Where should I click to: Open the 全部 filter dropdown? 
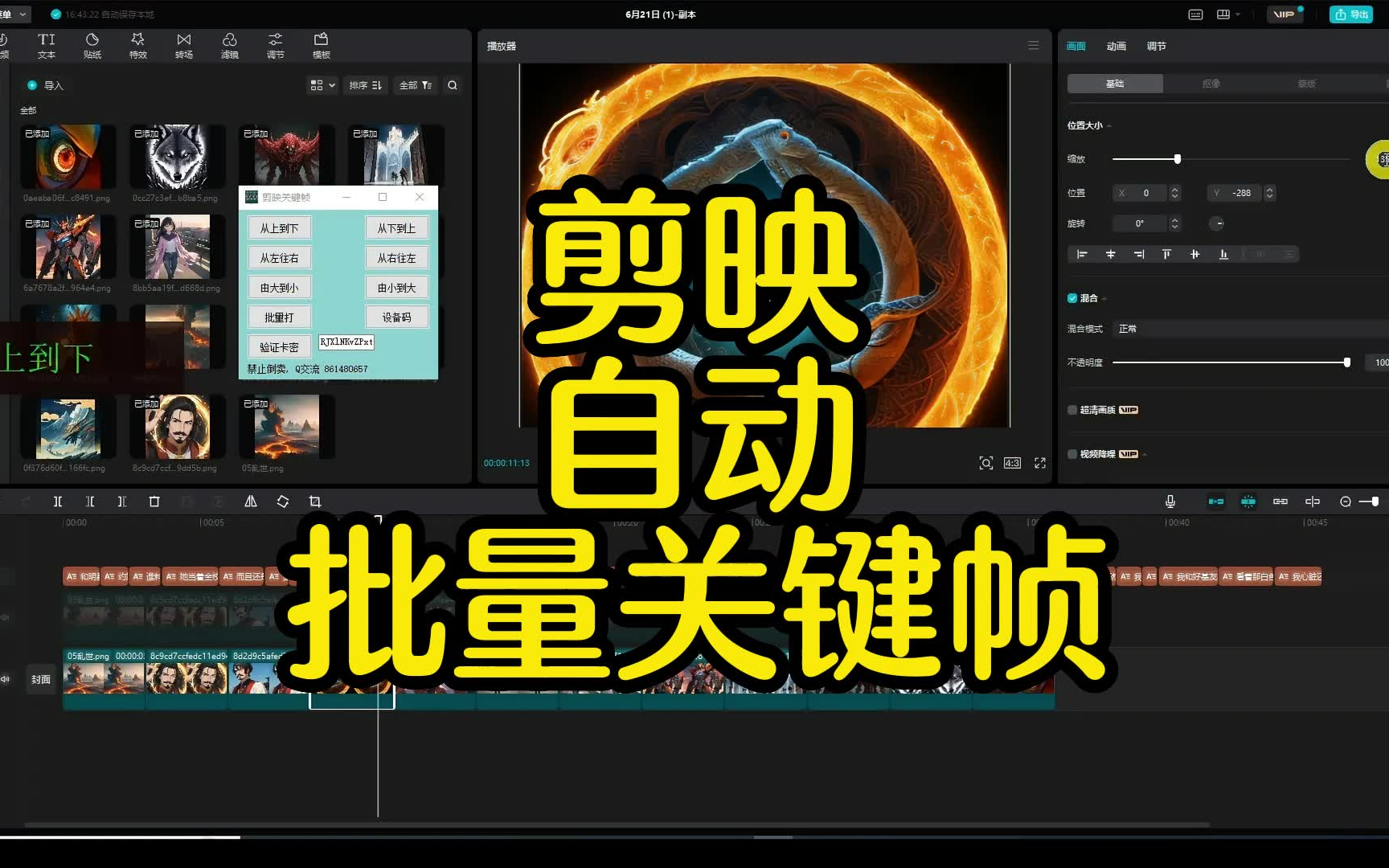(x=416, y=85)
